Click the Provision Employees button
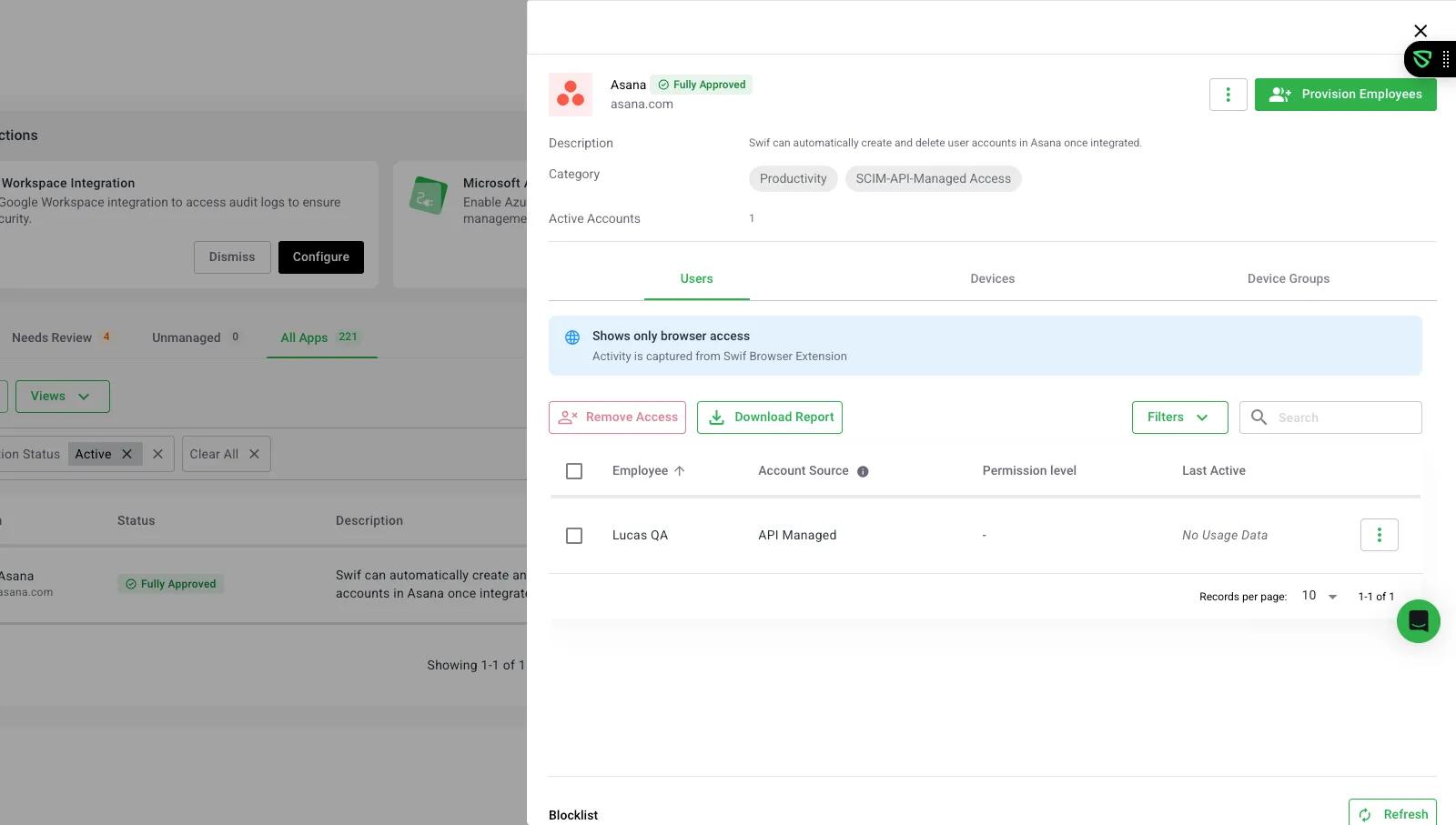This screenshot has width=1456, height=825. point(1345,95)
